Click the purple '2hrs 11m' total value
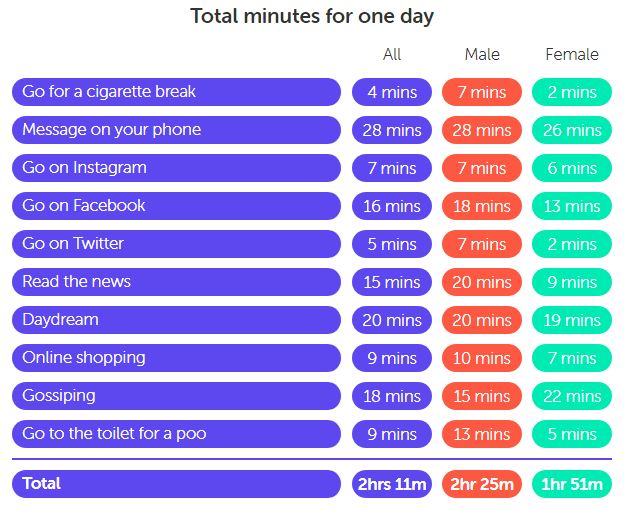 pyautogui.click(x=392, y=484)
